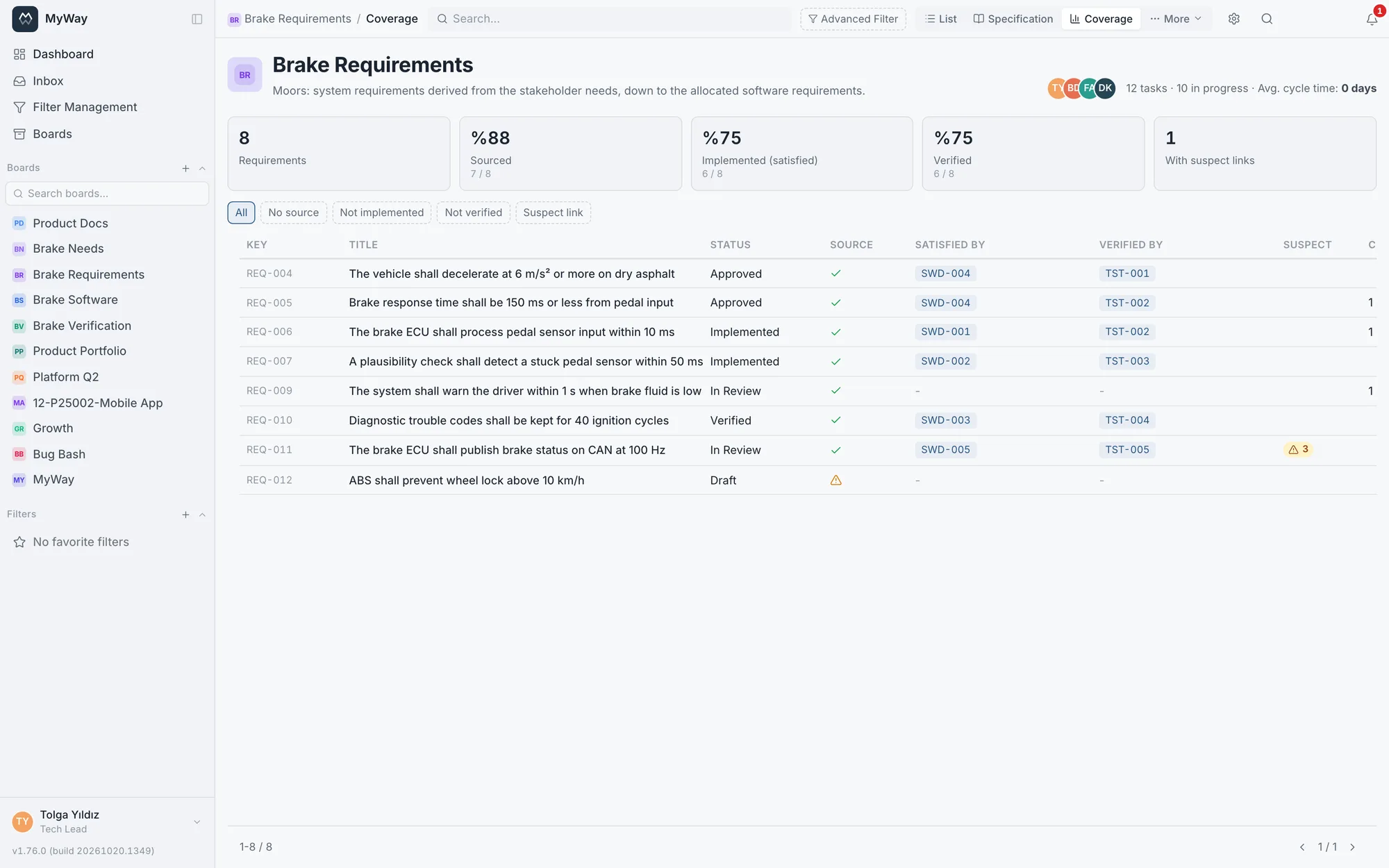Click the source checkmark in REQ-004 row
1389x868 pixels.
(836, 274)
